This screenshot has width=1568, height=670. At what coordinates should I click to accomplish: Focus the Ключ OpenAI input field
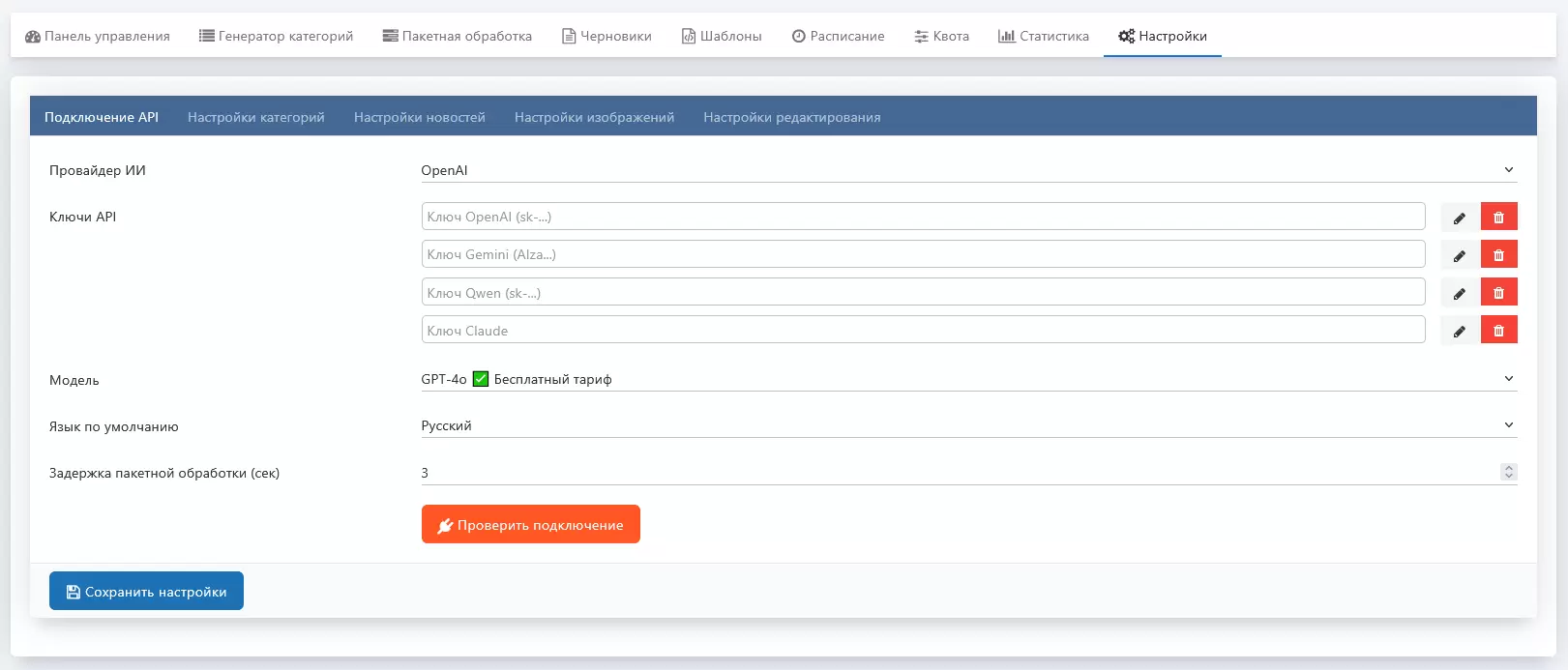coord(923,217)
